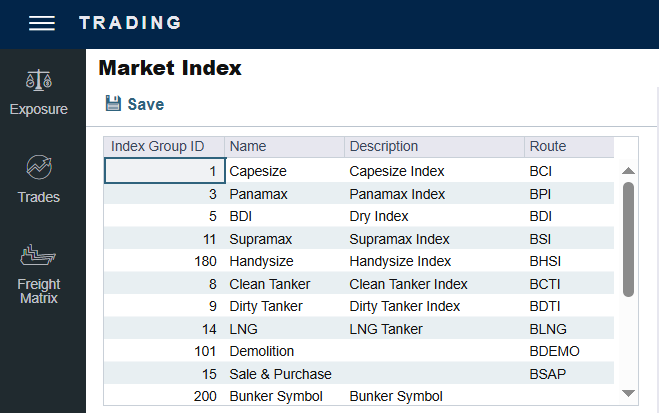This screenshot has height=413, width=659.
Task: Click the empty Demolition description cell
Action: 434,351
